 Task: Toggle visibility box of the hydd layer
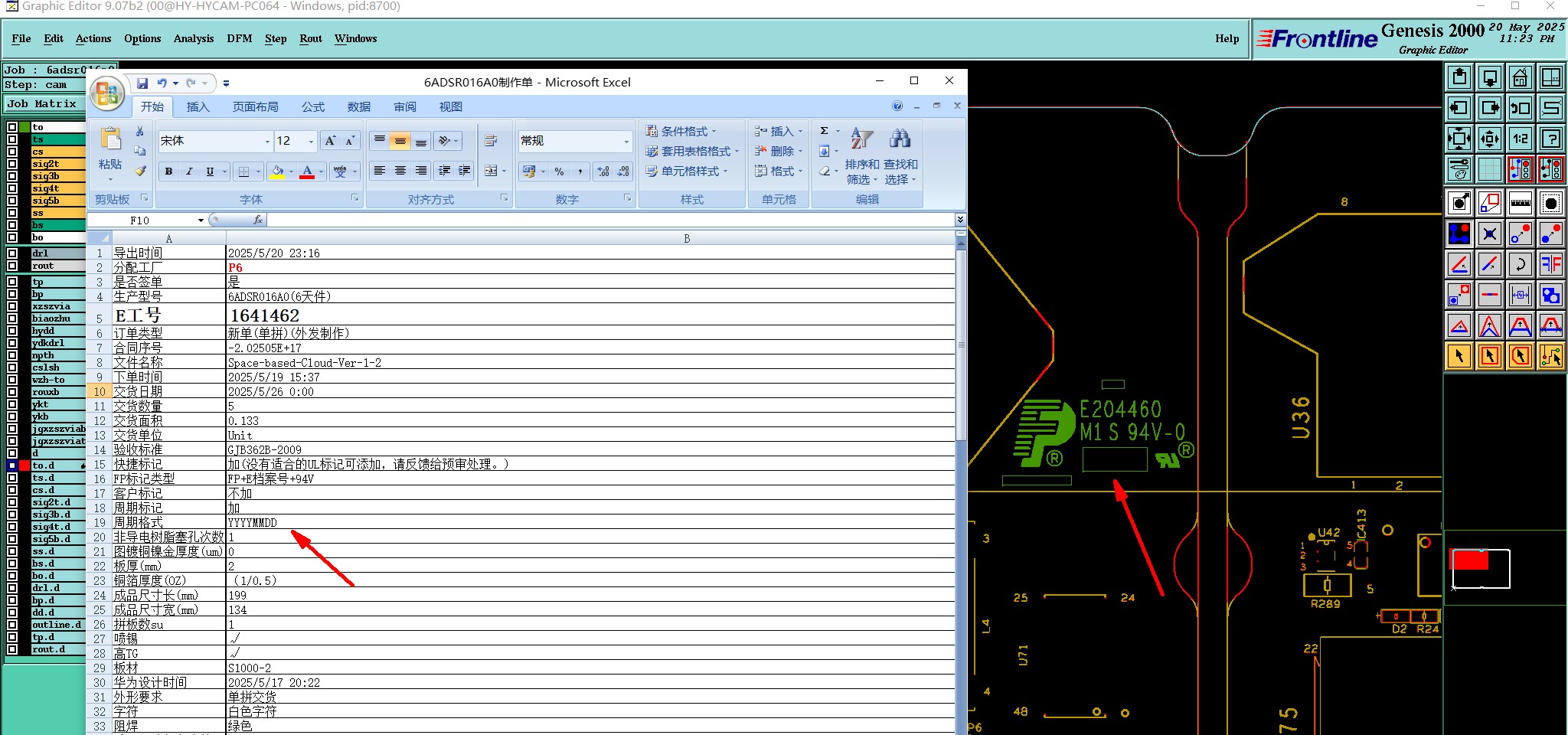pos(12,331)
